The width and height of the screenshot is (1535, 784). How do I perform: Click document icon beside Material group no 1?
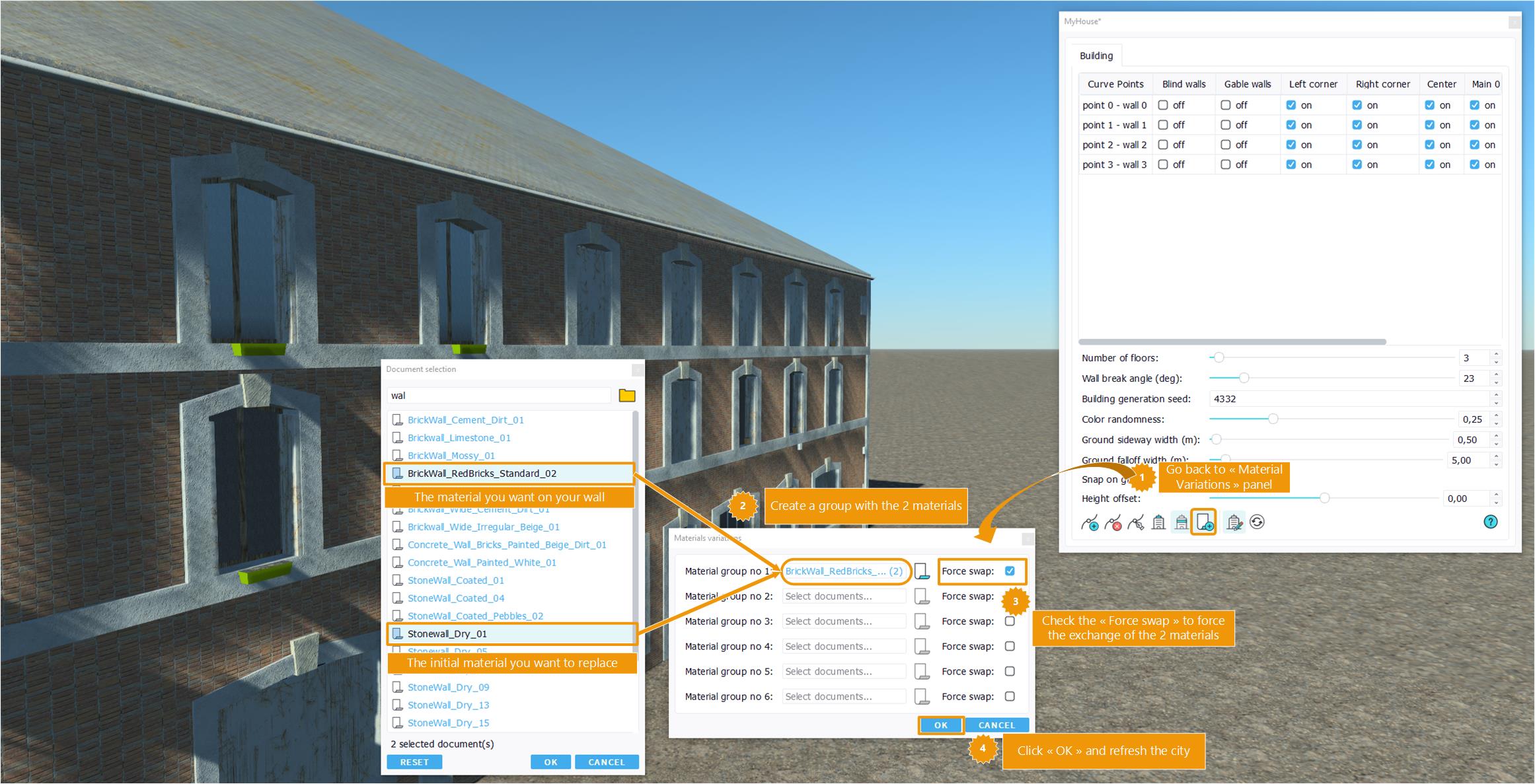pos(922,571)
